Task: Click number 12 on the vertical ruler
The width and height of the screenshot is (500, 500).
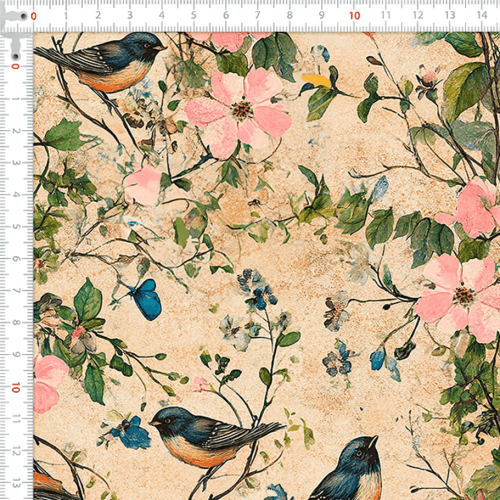Action: [16, 451]
